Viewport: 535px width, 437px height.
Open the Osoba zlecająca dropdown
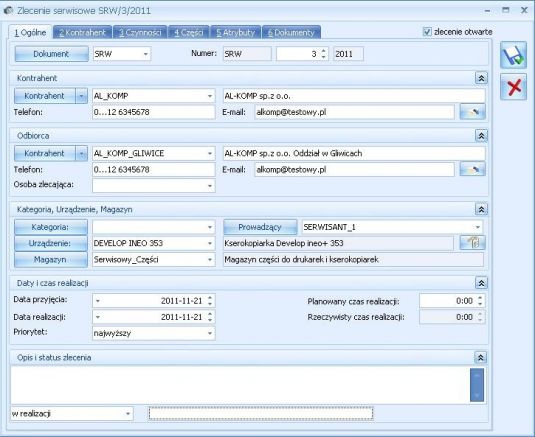tap(210, 186)
